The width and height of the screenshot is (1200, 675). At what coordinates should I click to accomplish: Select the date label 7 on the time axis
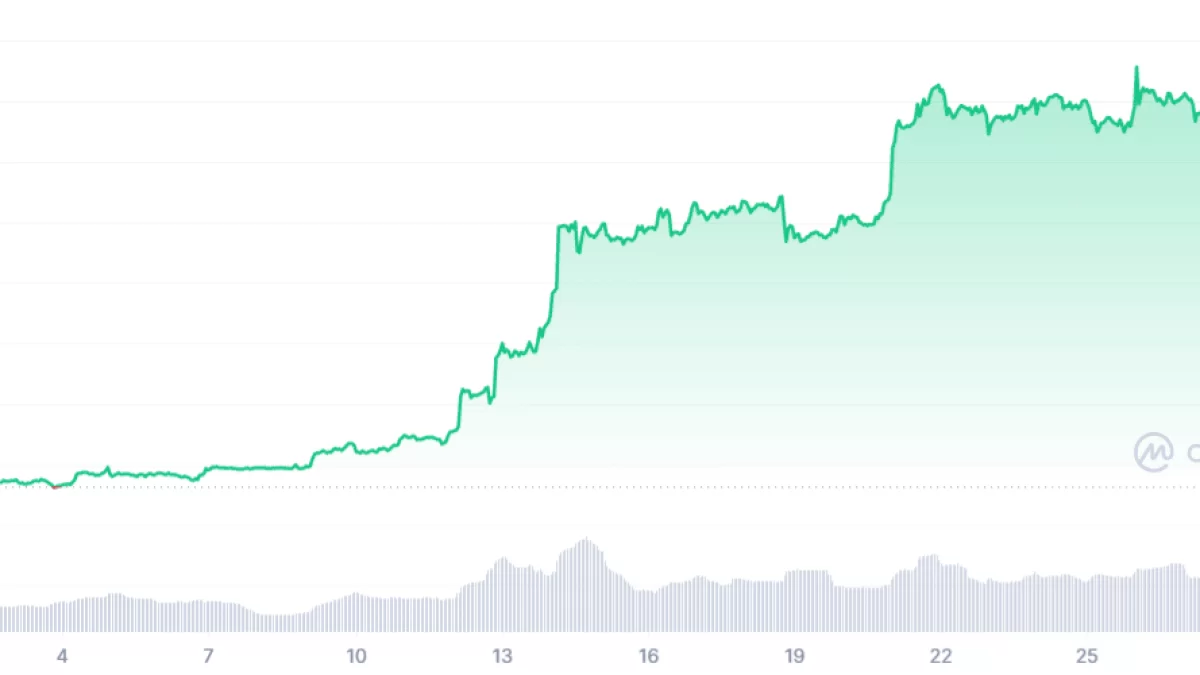[208, 657]
